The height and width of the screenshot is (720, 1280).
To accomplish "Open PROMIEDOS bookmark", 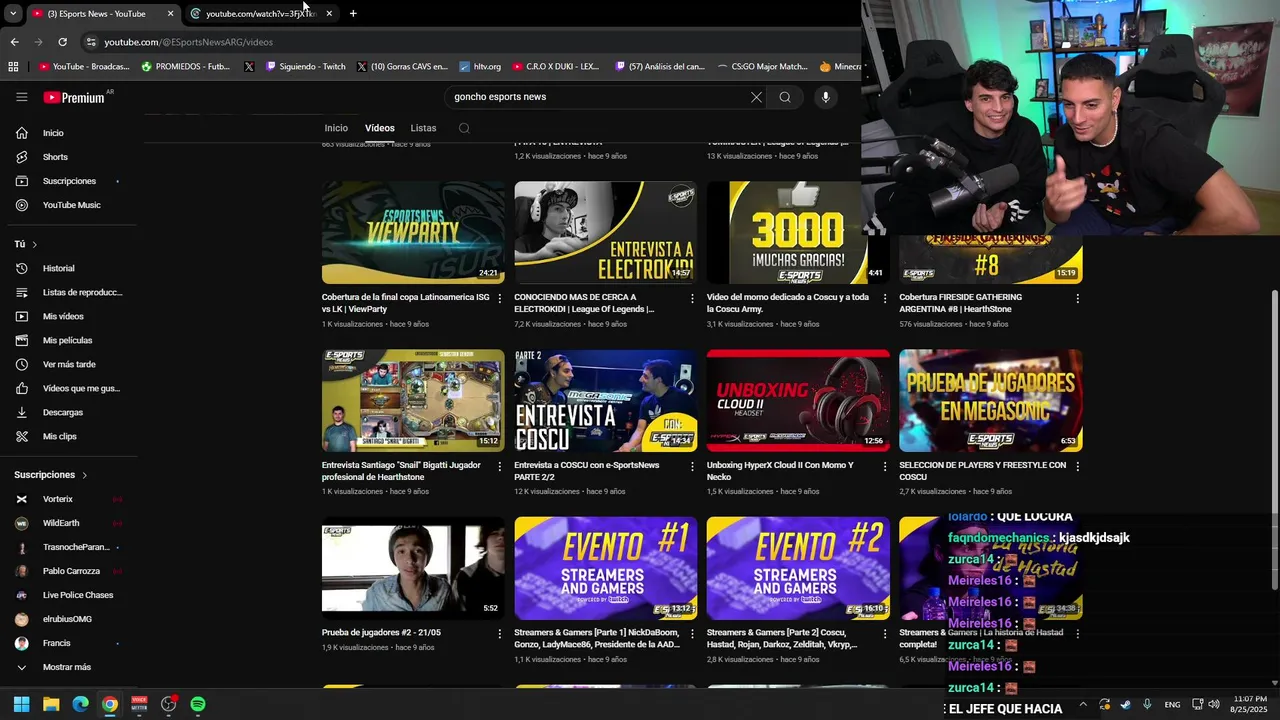I will click(x=186, y=67).
